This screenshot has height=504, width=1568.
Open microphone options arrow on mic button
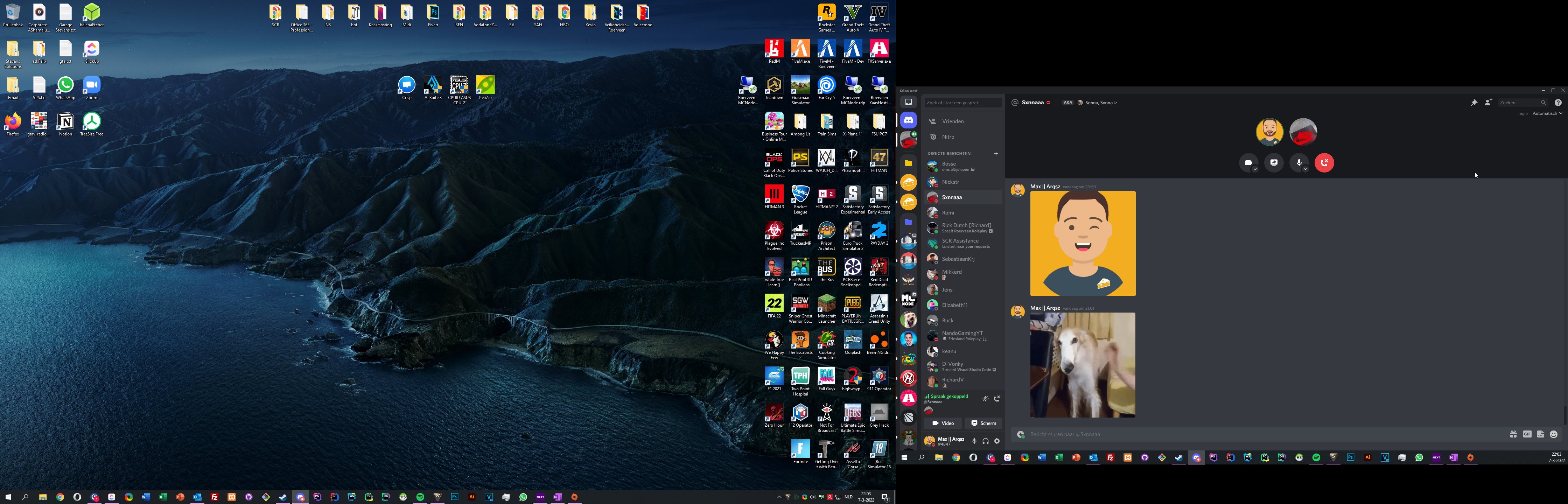(x=1305, y=169)
